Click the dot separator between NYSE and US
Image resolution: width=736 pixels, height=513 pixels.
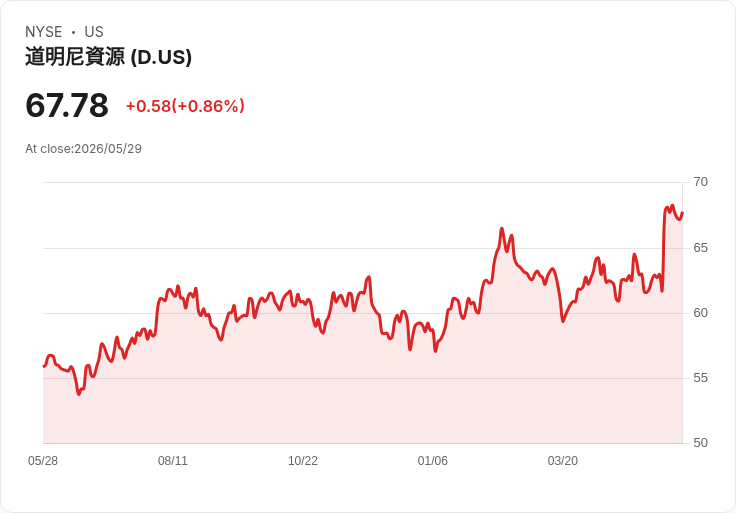click(73, 32)
